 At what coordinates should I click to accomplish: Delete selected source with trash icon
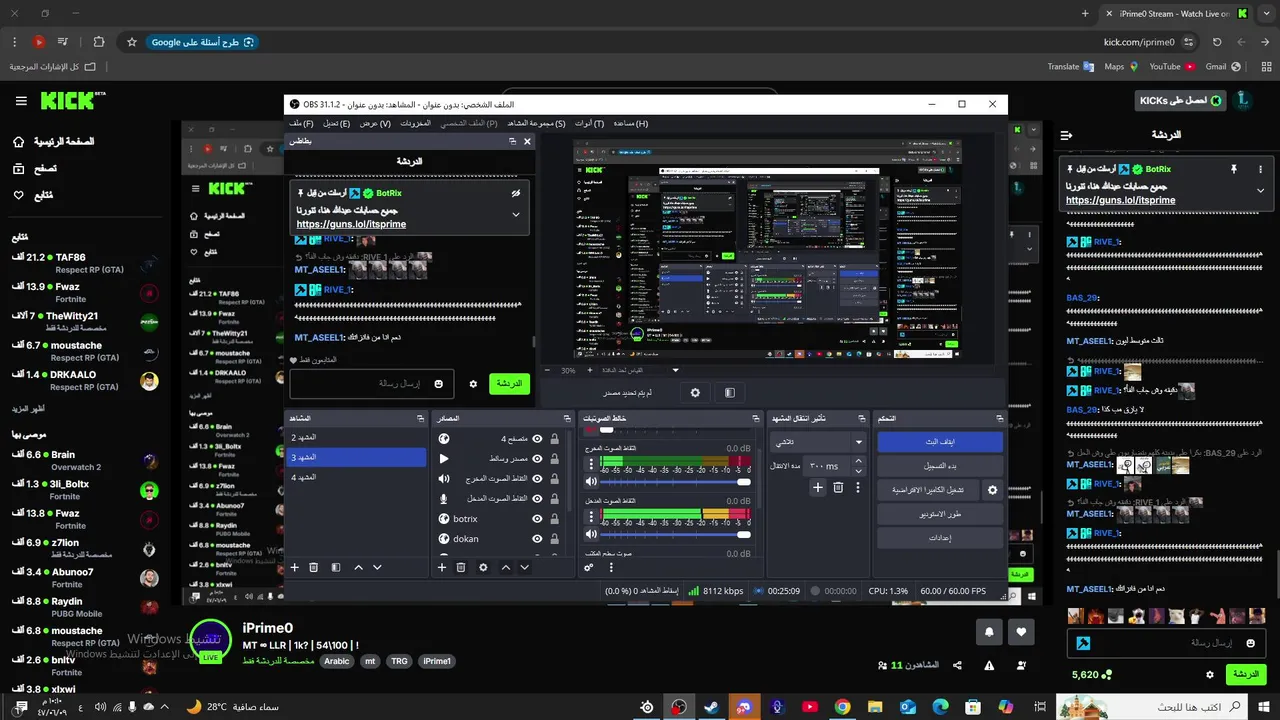pos(461,567)
